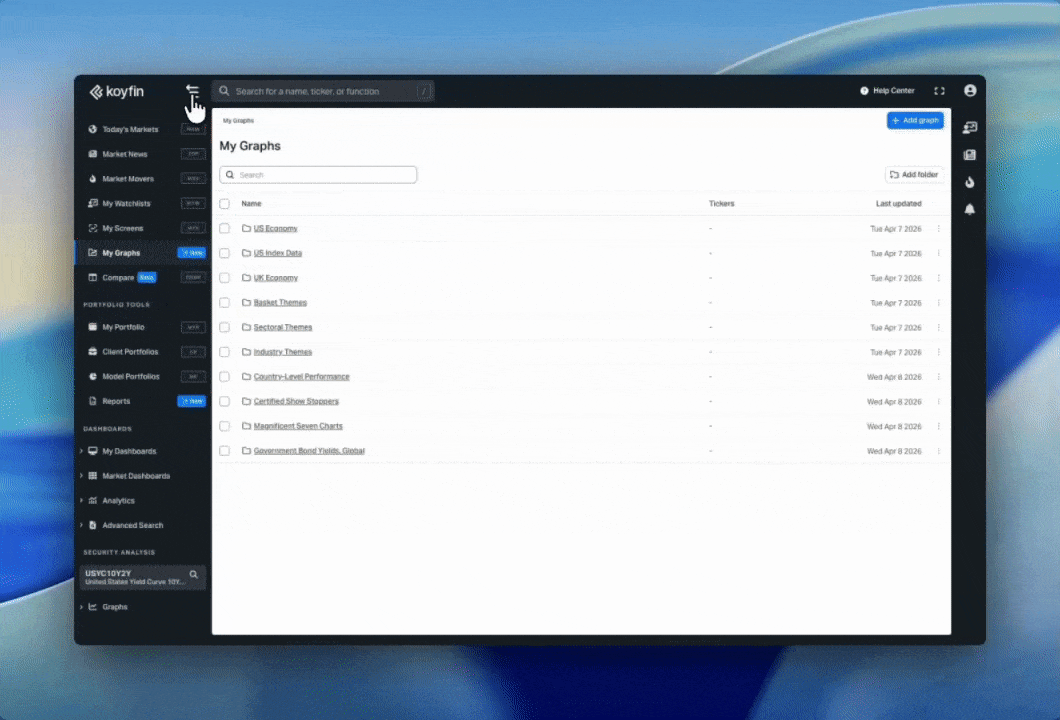Click the fullscreen icon in the top bar
Image resolution: width=1060 pixels, height=720 pixels.
939,91
